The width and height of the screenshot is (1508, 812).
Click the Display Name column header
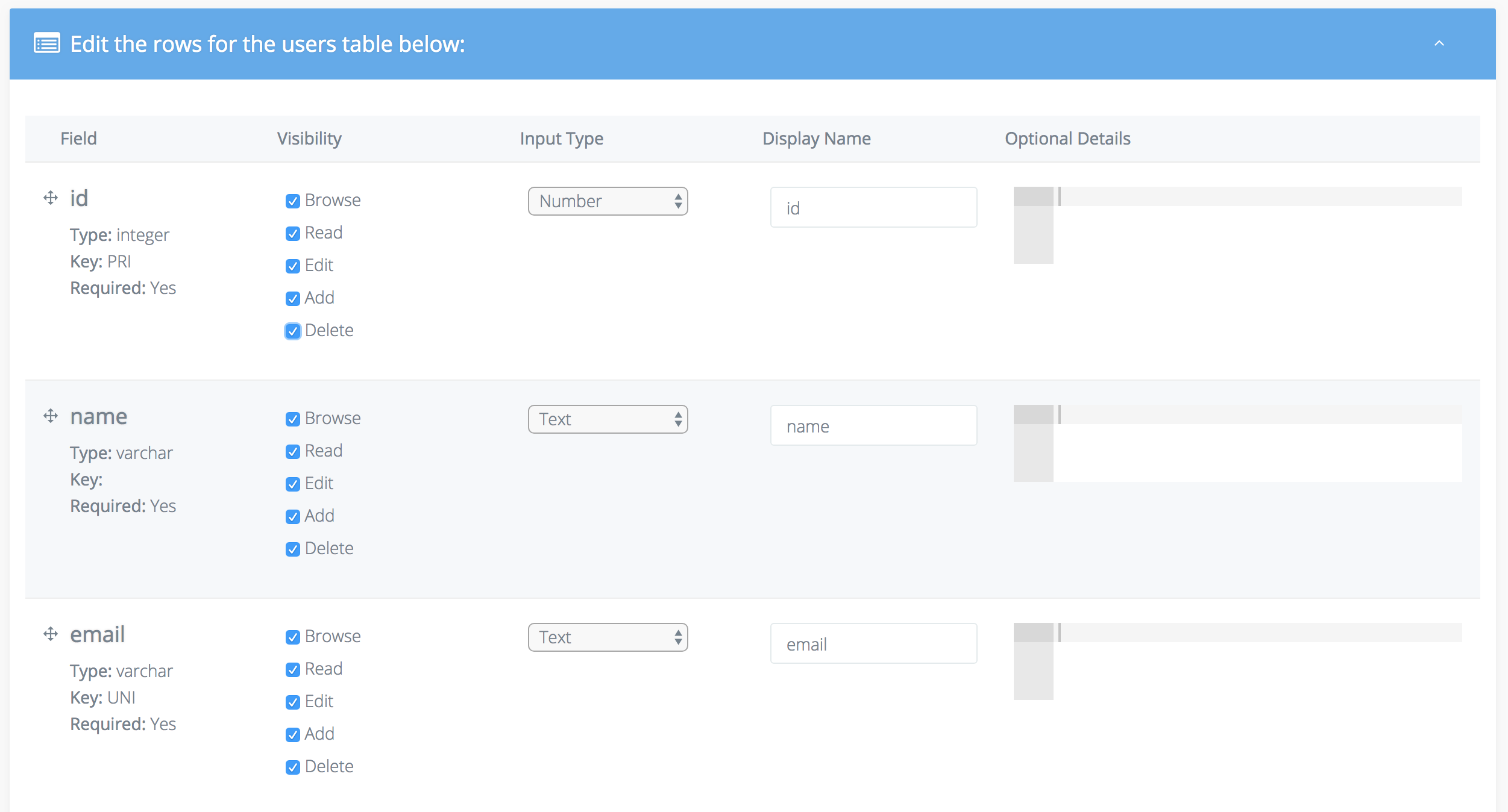coord(816,139)
